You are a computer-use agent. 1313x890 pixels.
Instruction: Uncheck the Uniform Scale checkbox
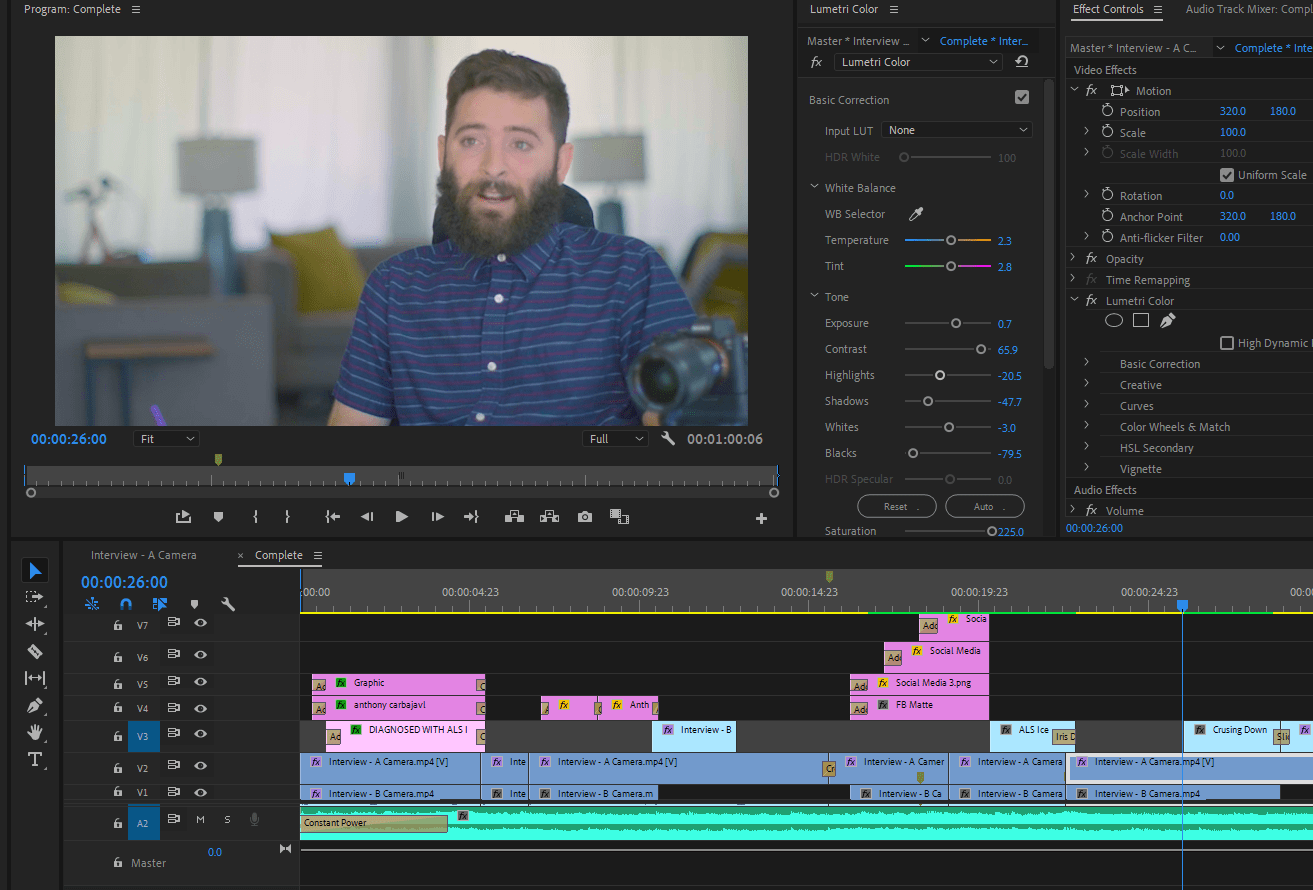point(1227,175)
